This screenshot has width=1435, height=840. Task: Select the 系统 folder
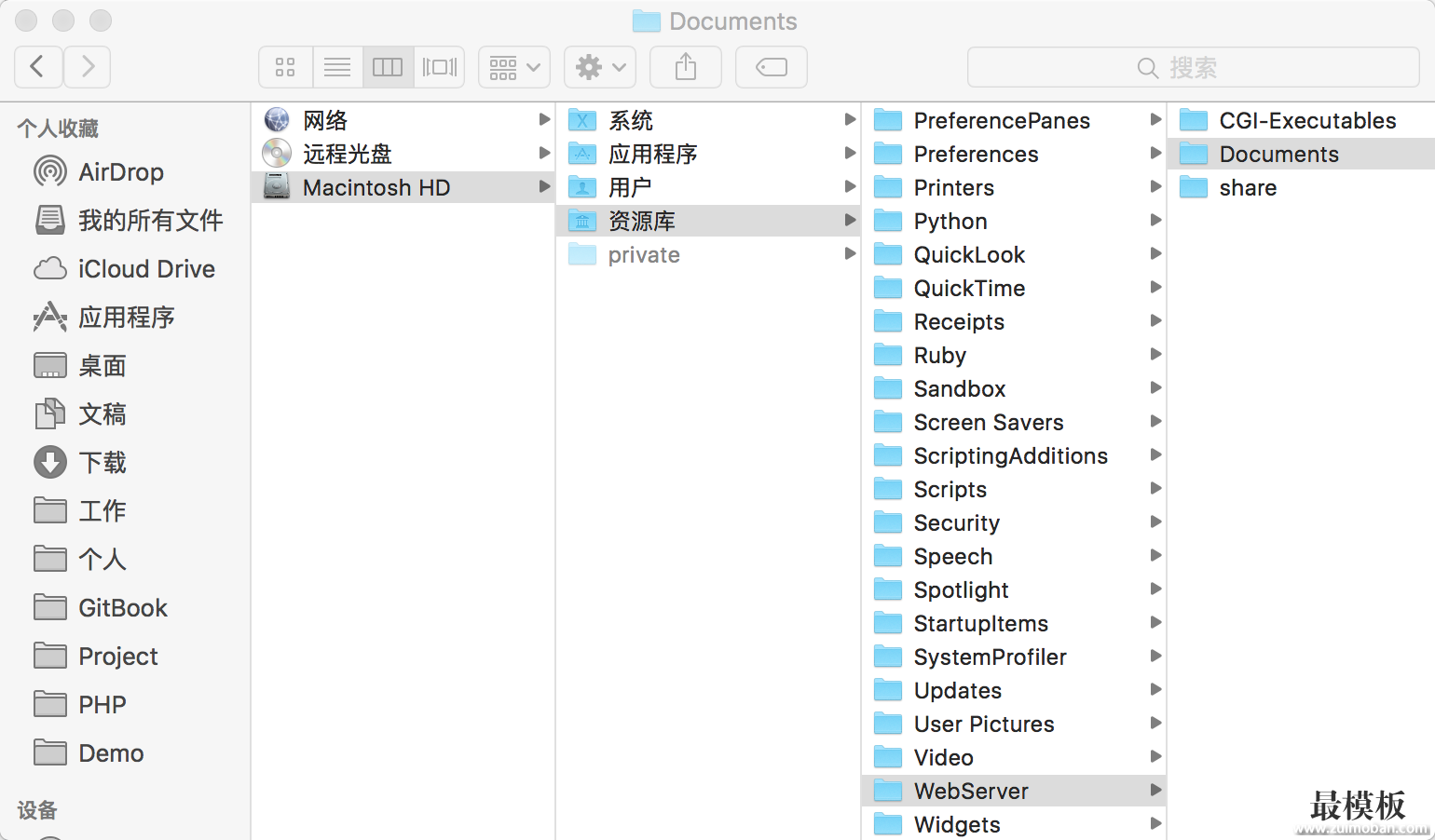coord(709,120)
